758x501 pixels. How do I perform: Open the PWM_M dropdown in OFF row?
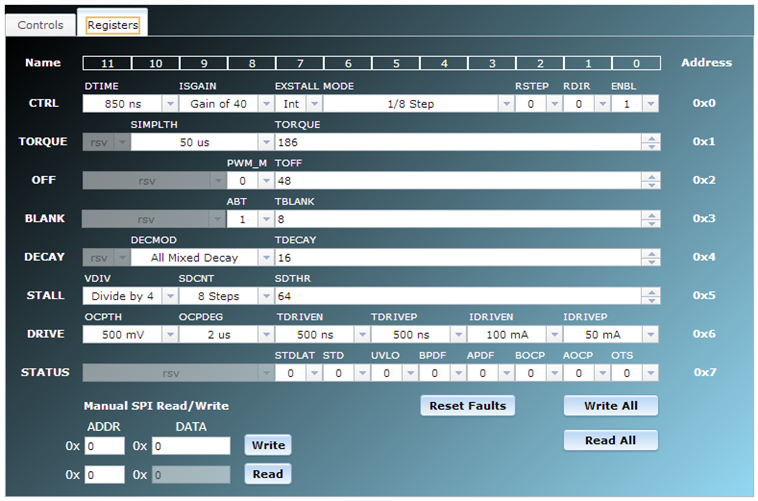tap(250, 180)
